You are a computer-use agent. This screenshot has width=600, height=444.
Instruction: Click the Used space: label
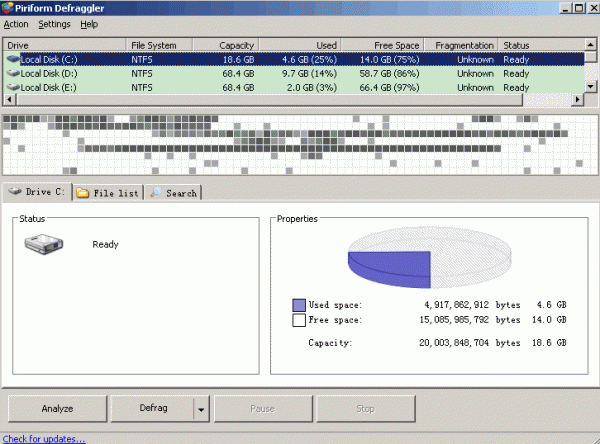[x=335, y=305]
